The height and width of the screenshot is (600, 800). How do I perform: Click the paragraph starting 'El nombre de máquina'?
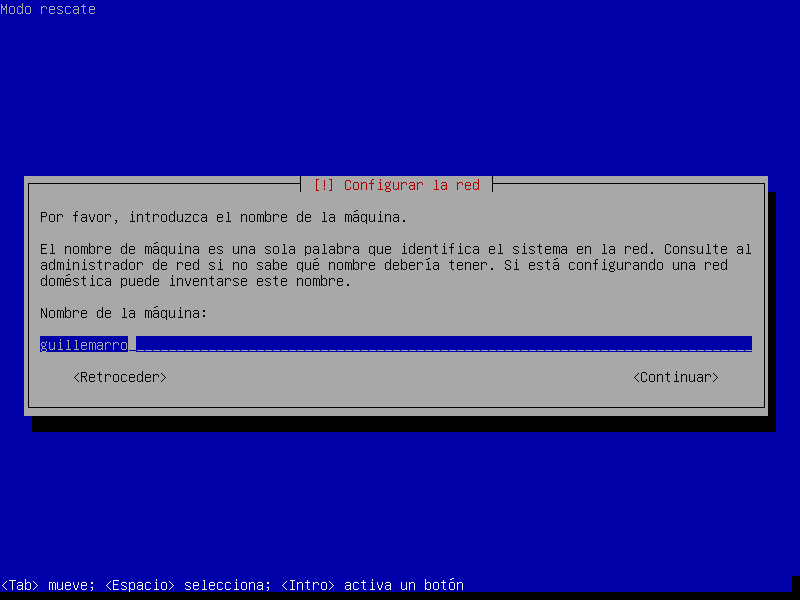pyautogui.click(x=396, y=265)
